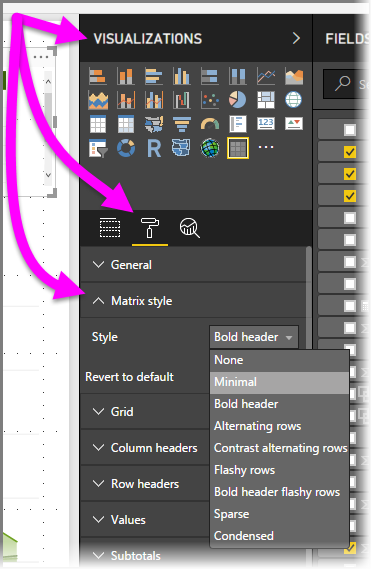Select the KPI visual
This screenshot has width=372, height=570.
(294, 124)
